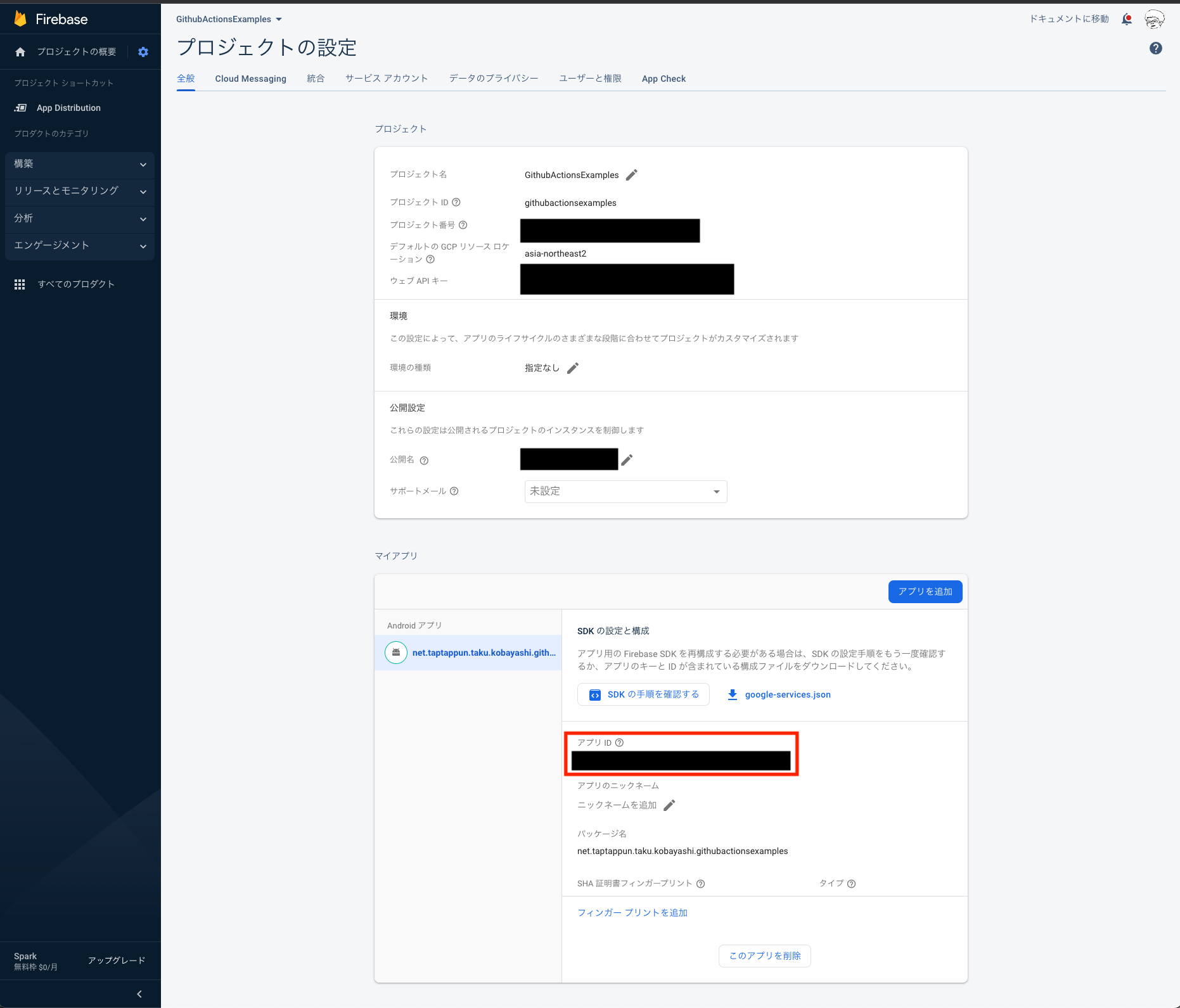Click the notification bell icon
Viewport: 1180px width, 1008px height.
coord(1127,19)
